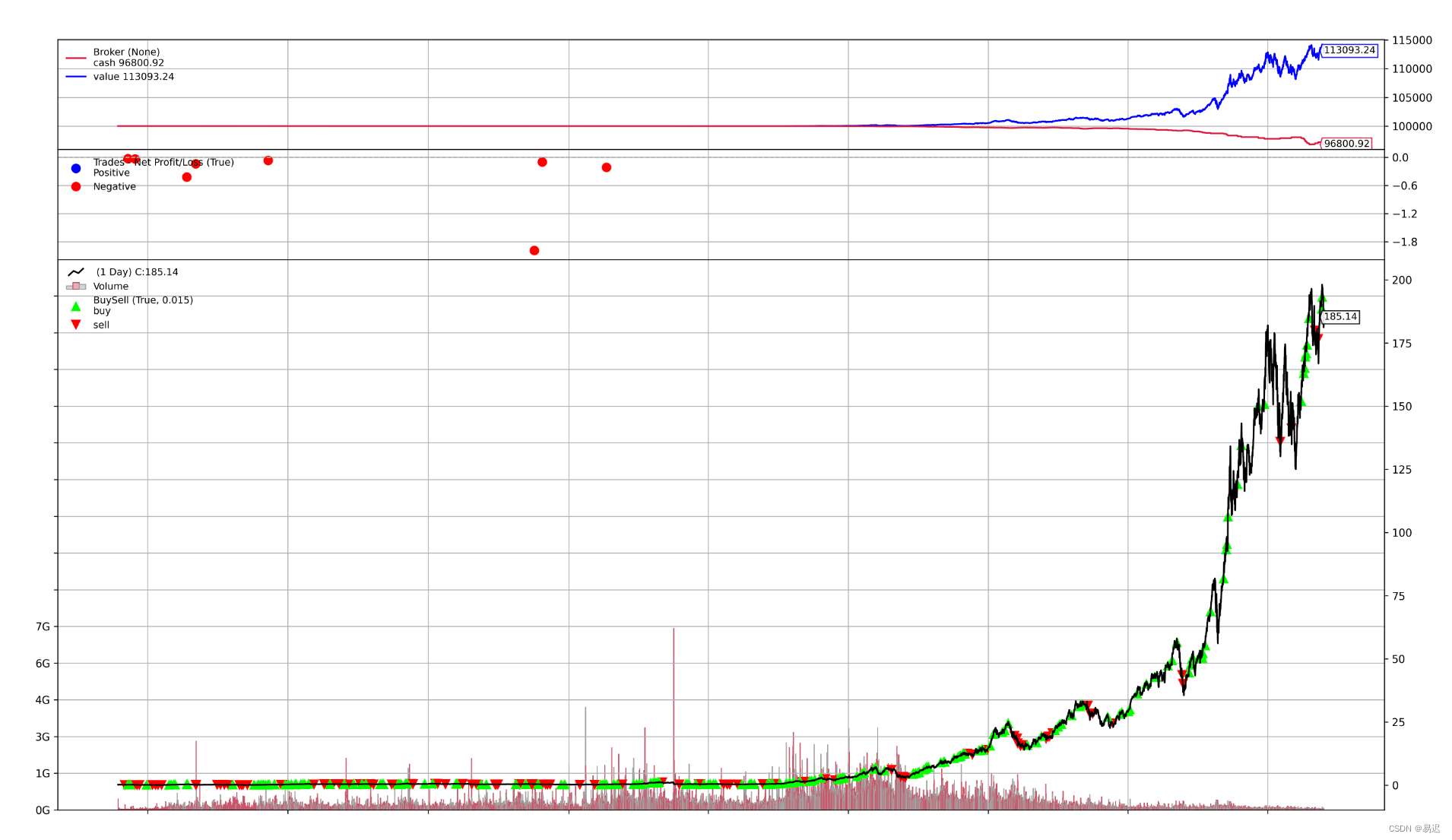Click the -1.8 axis tick label
This screenshot has width=1452, height=840.
1405,242
